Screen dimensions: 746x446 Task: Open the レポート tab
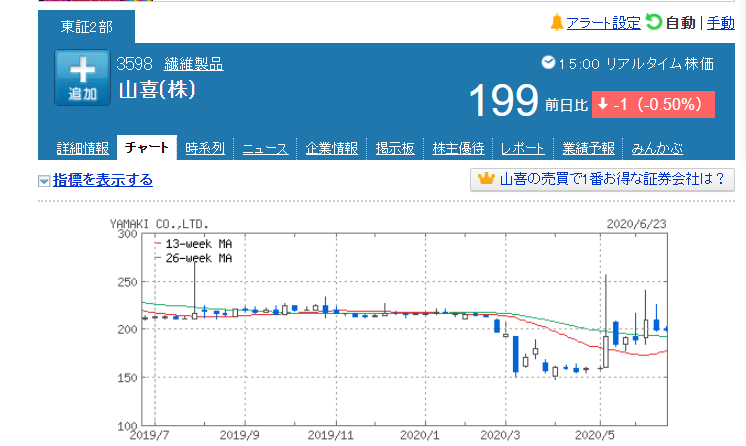(522, 149)
